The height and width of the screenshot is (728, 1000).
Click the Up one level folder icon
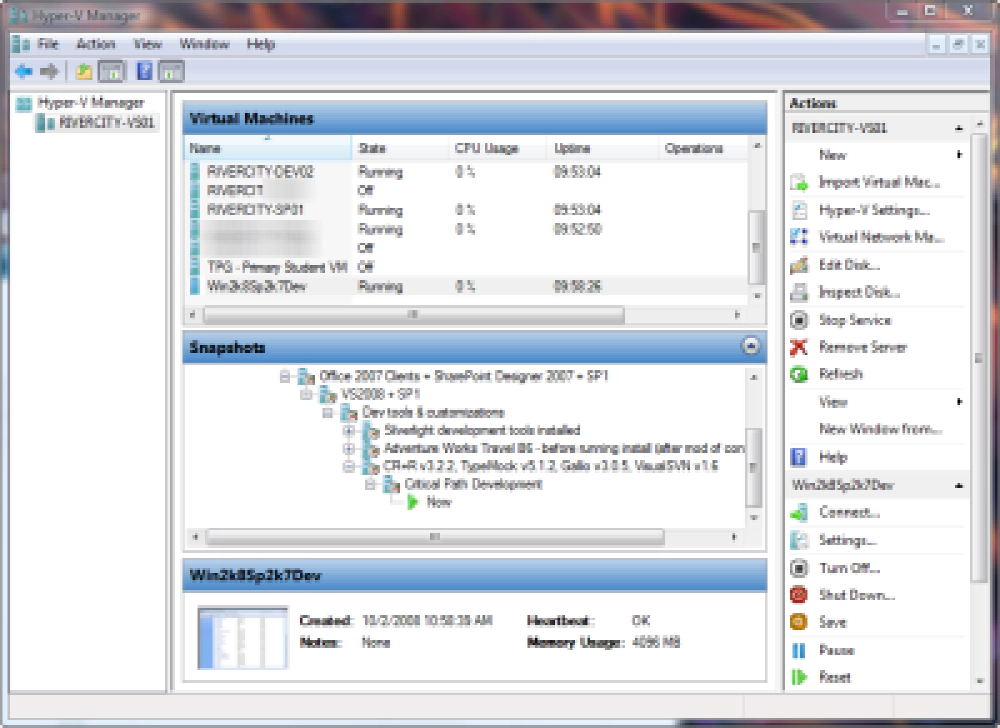(84, 71)
